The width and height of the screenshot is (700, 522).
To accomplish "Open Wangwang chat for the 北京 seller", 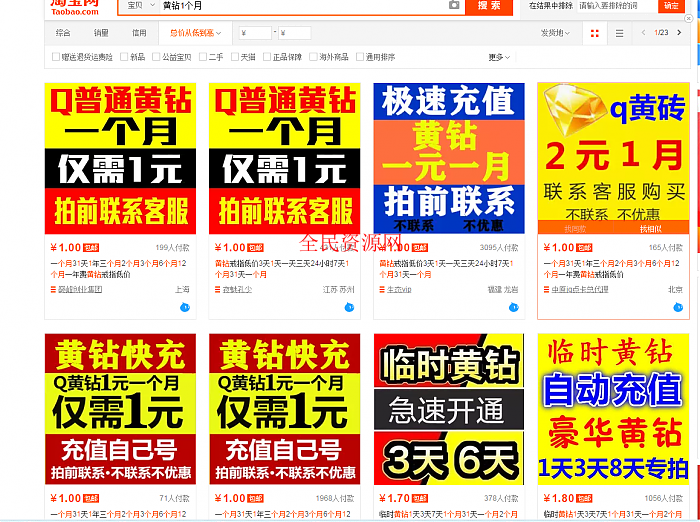I will tap(678, 307).
